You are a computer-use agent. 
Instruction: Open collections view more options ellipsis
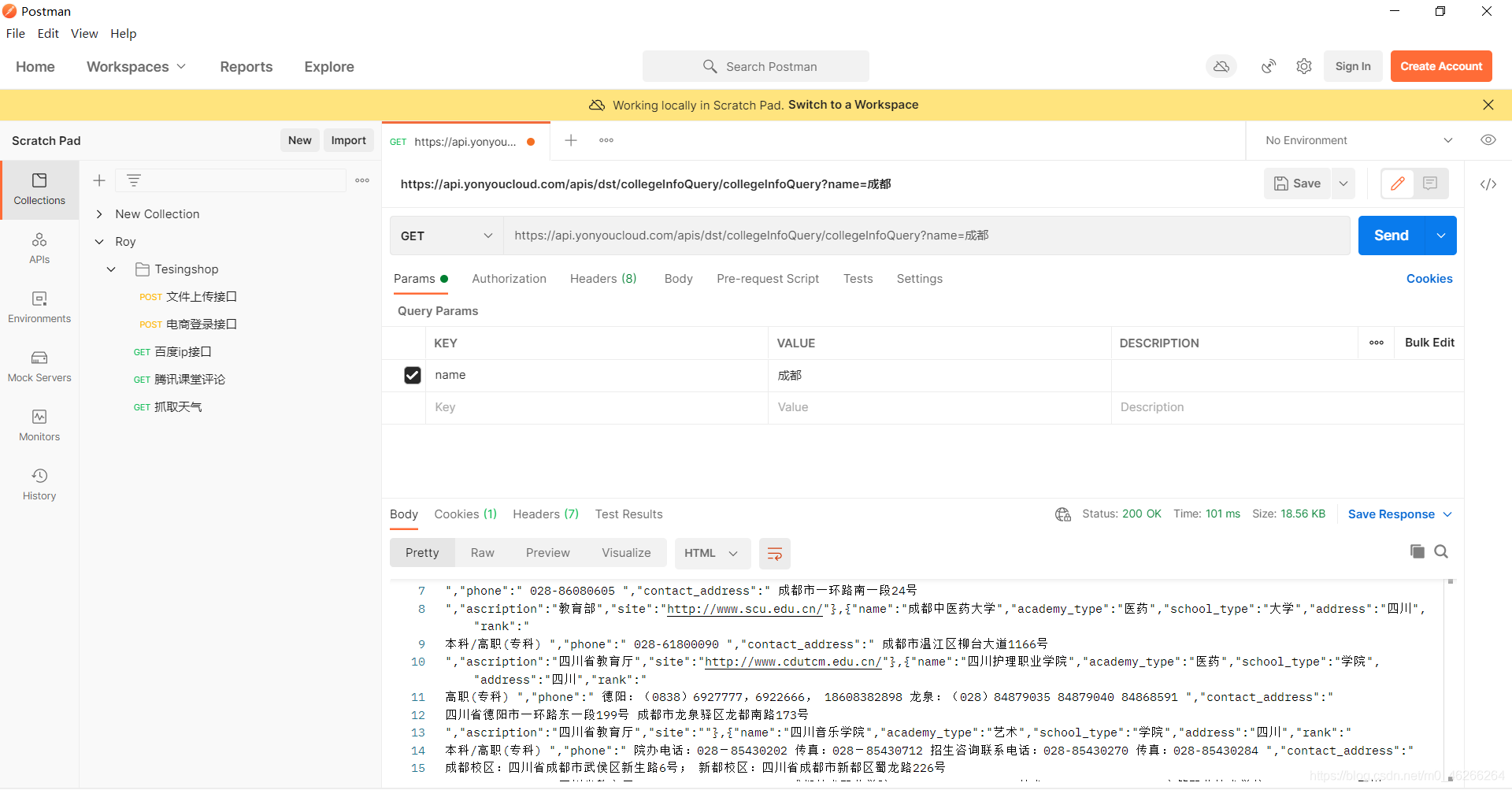click(x=362, y=180)
